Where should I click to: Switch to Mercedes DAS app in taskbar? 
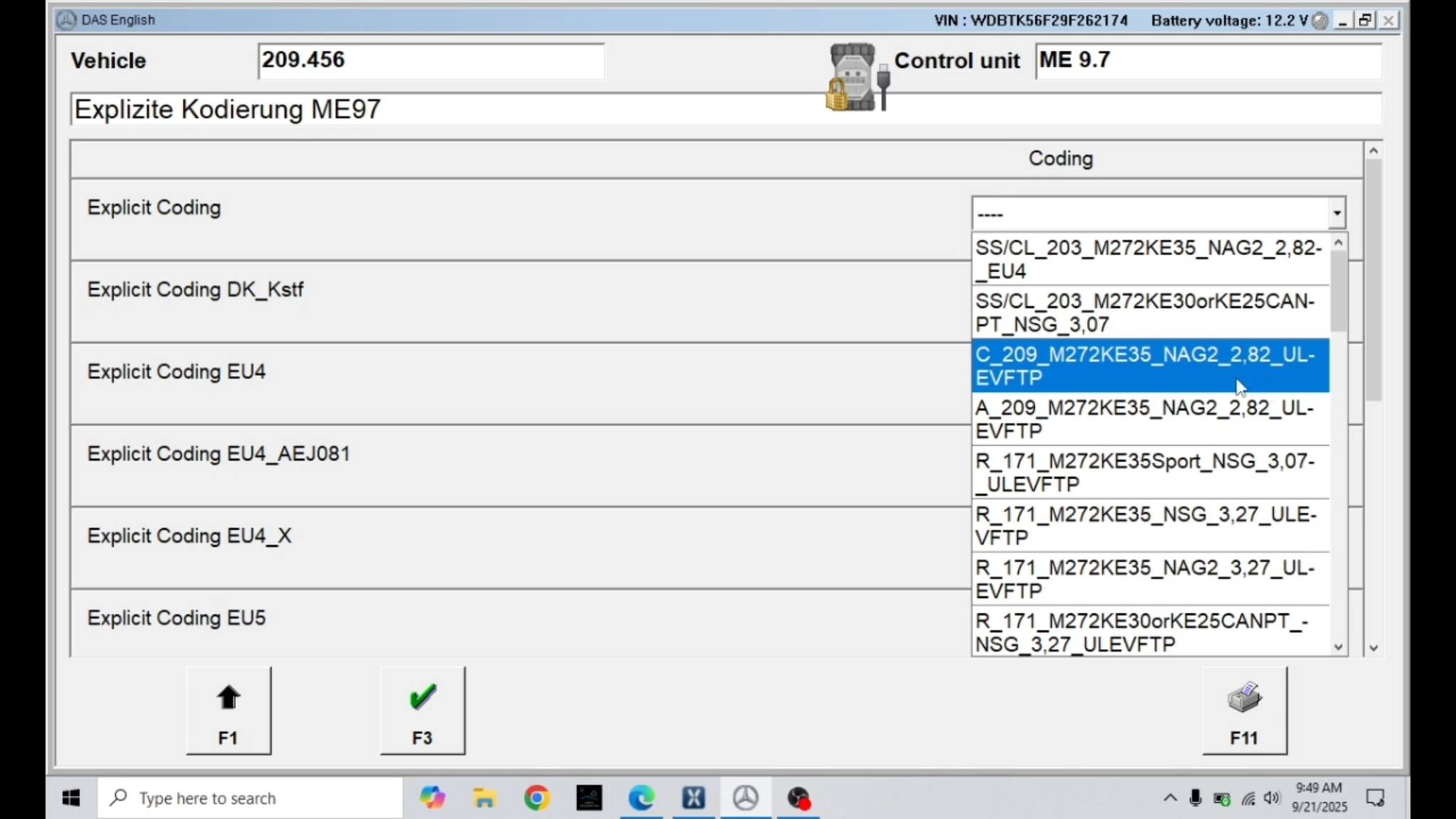746,798
